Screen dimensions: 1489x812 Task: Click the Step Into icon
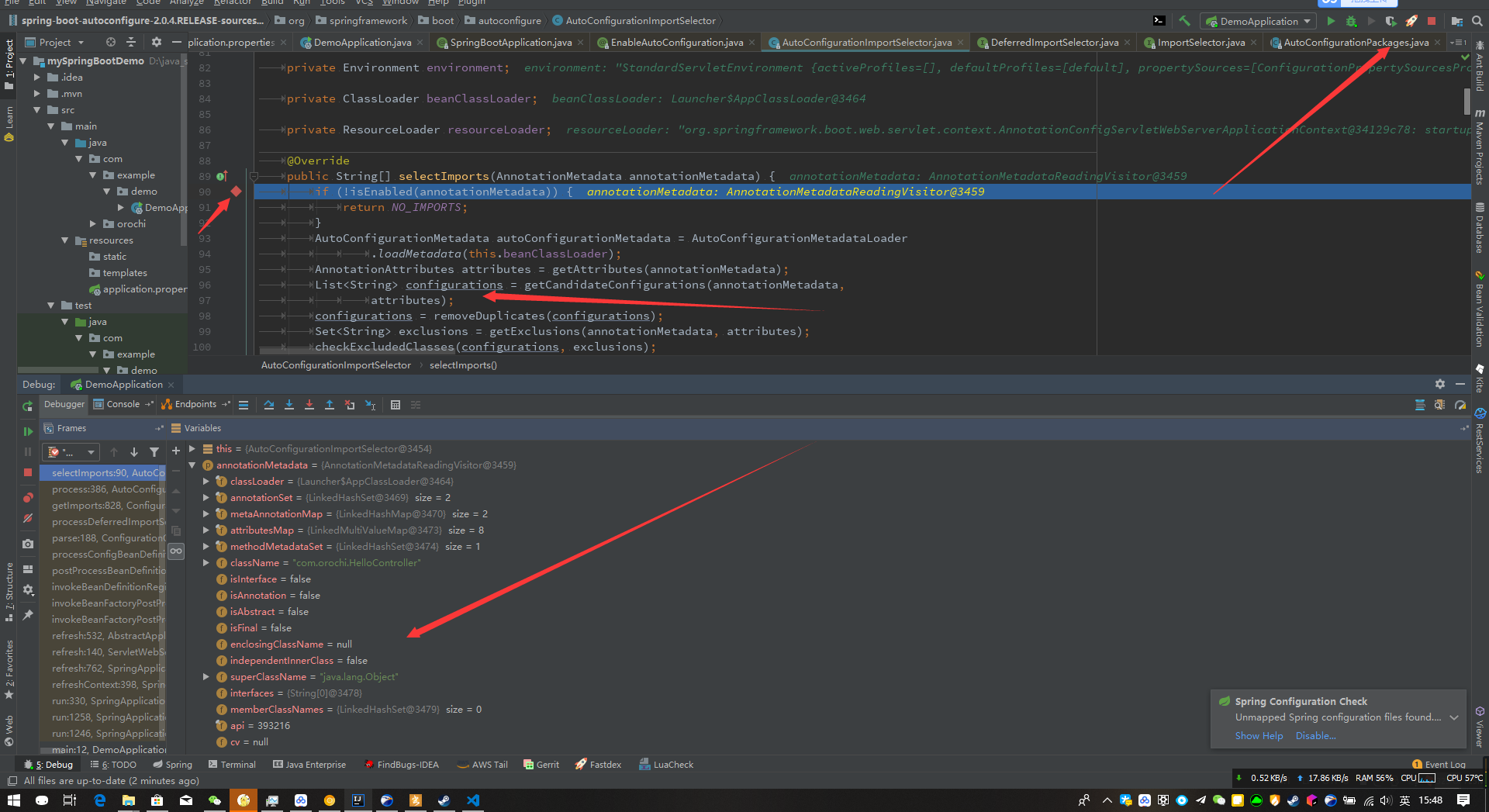pos(289,405)
